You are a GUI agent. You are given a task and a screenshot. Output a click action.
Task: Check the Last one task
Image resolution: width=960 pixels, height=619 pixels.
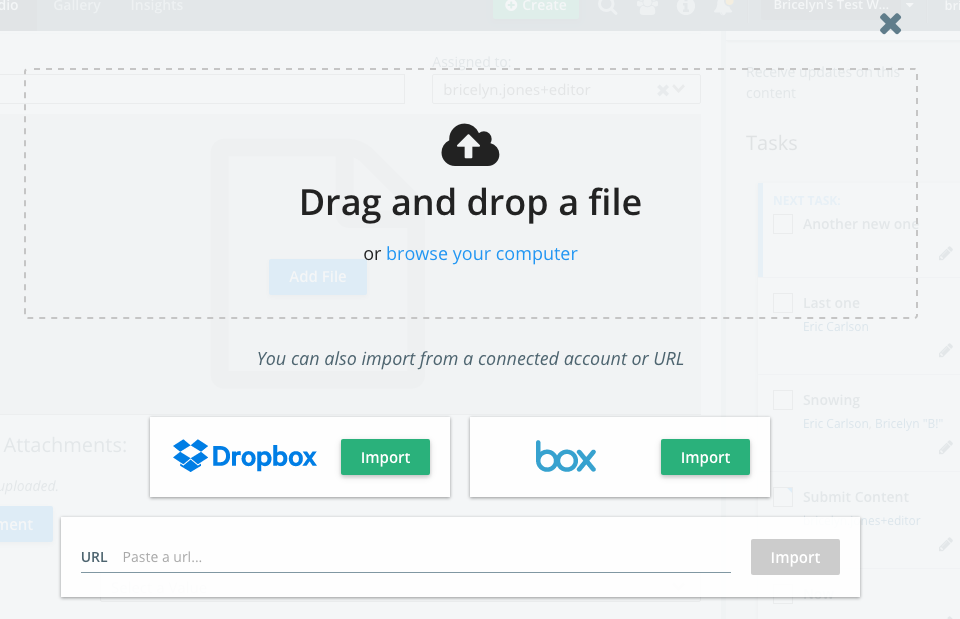point(783,303)
